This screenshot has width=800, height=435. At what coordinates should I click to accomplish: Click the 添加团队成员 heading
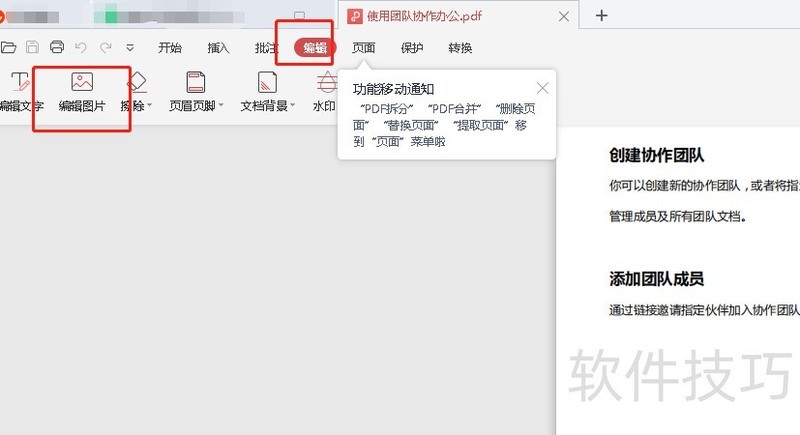coord(656,278)
